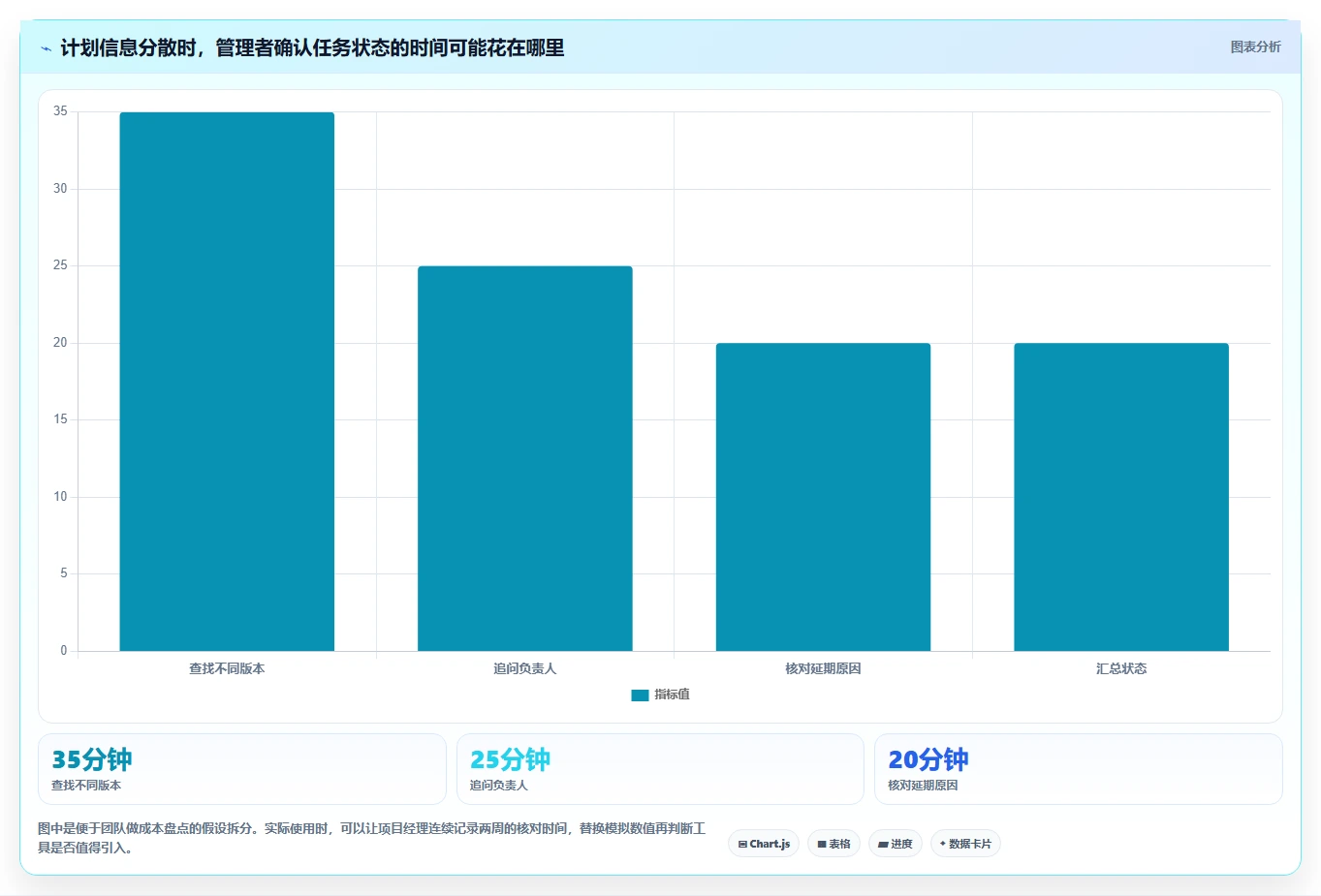
Task: Click the 查找不同版本 bar in chart
Action: pos(227,382)
